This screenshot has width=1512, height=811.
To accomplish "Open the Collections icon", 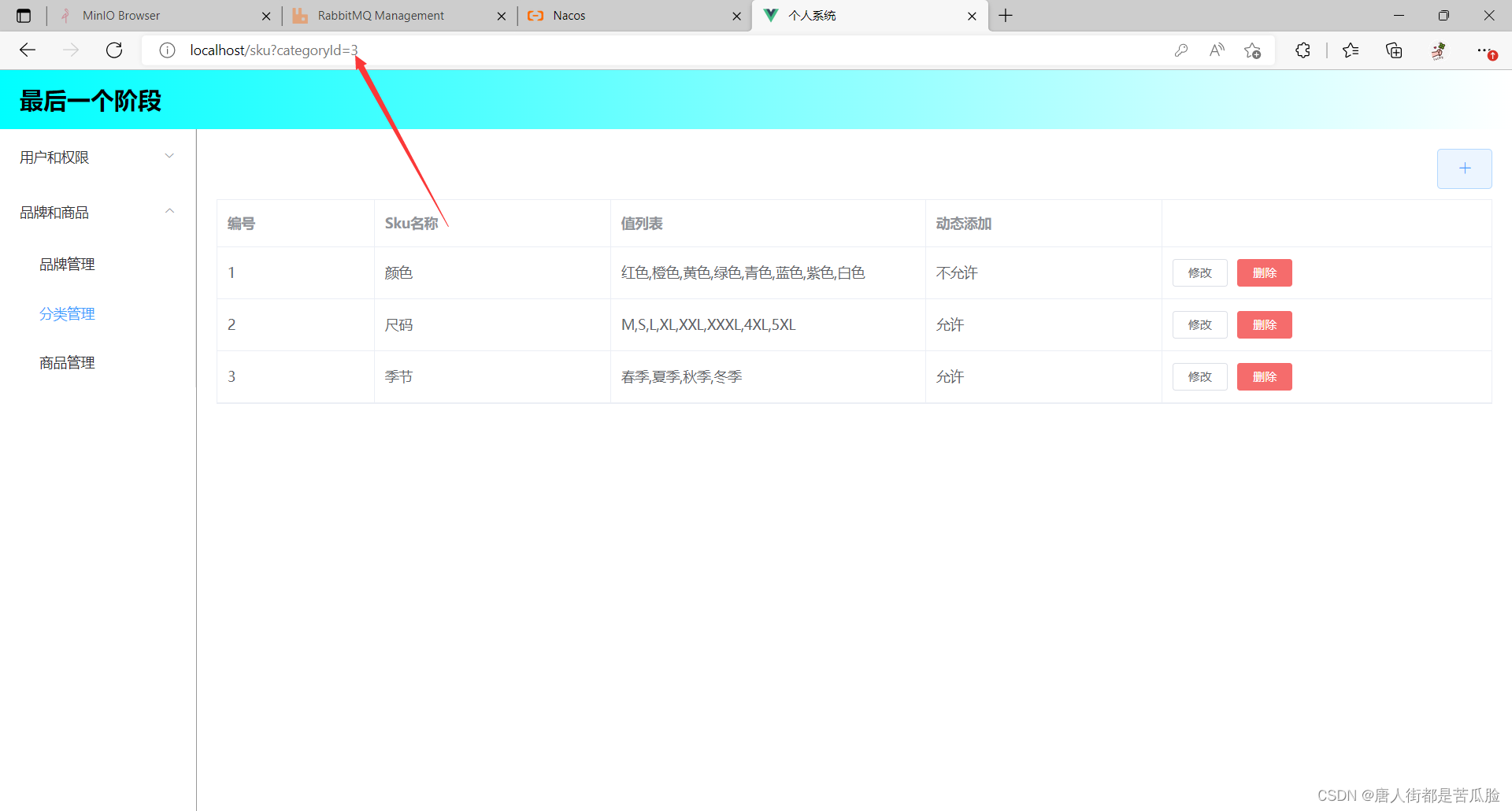I will pos(1394,50).
